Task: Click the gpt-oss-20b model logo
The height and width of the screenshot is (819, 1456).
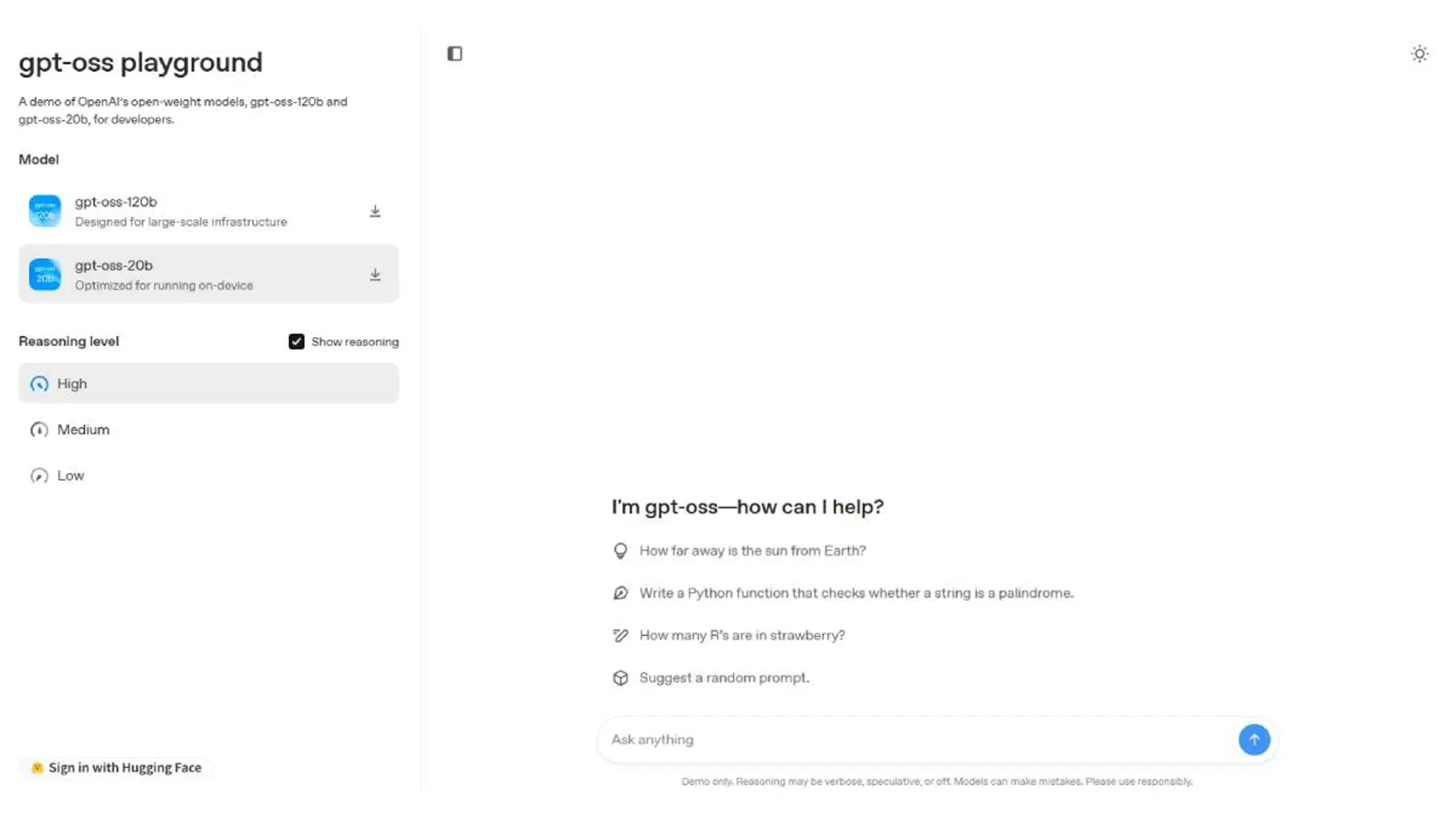Action: point(45,274)
